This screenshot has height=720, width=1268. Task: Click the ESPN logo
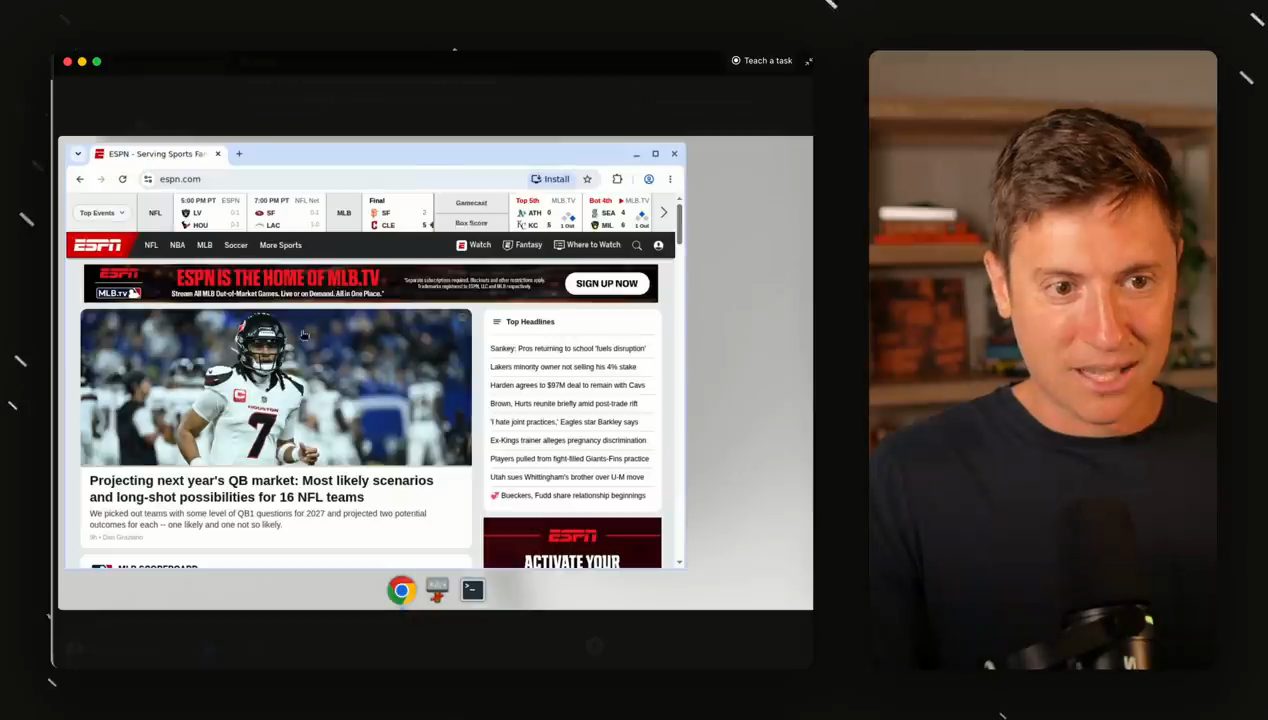tap(98, 245)
